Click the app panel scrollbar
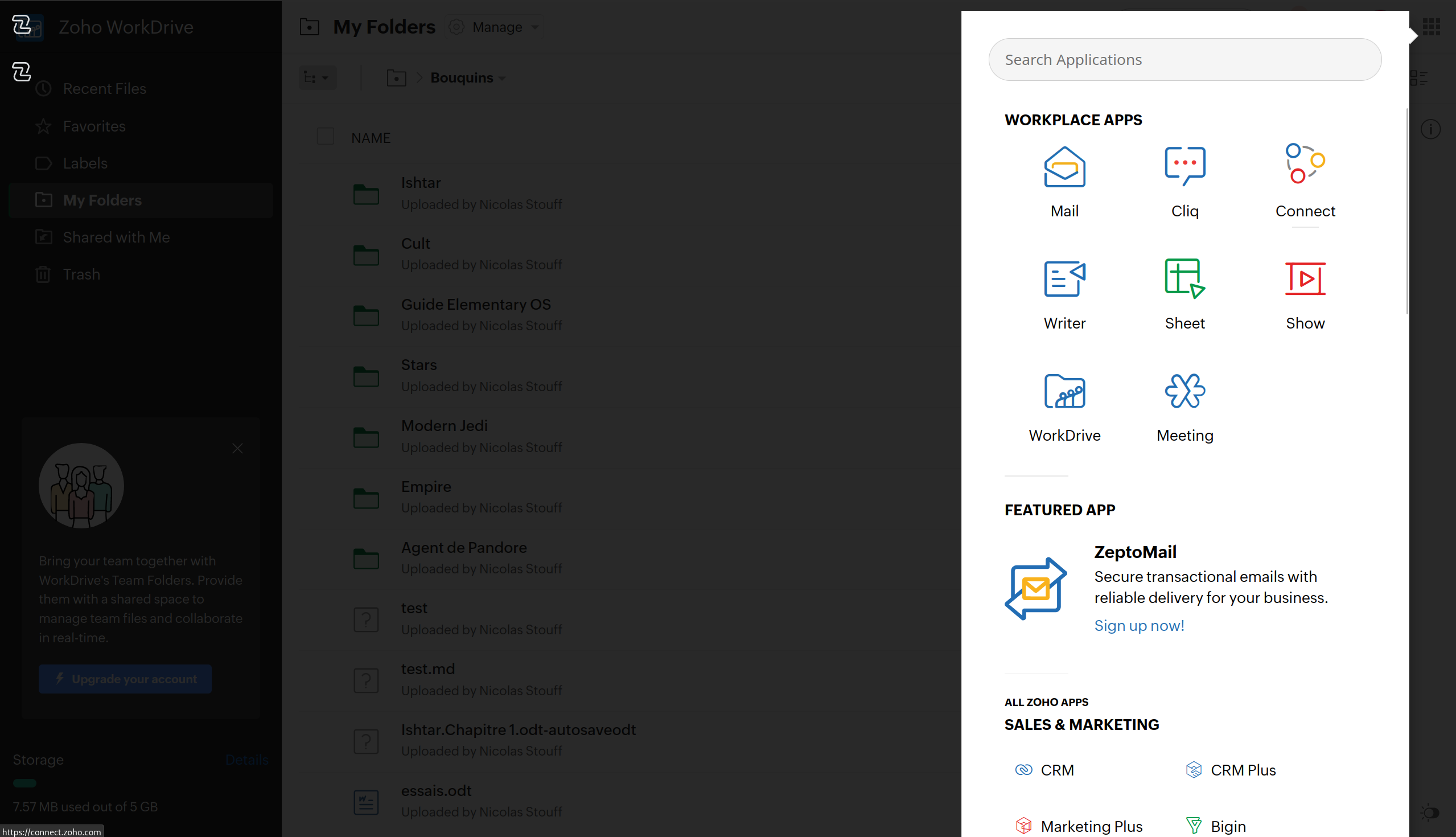This screenshot has height=837, width=1456. (1406, 211)
